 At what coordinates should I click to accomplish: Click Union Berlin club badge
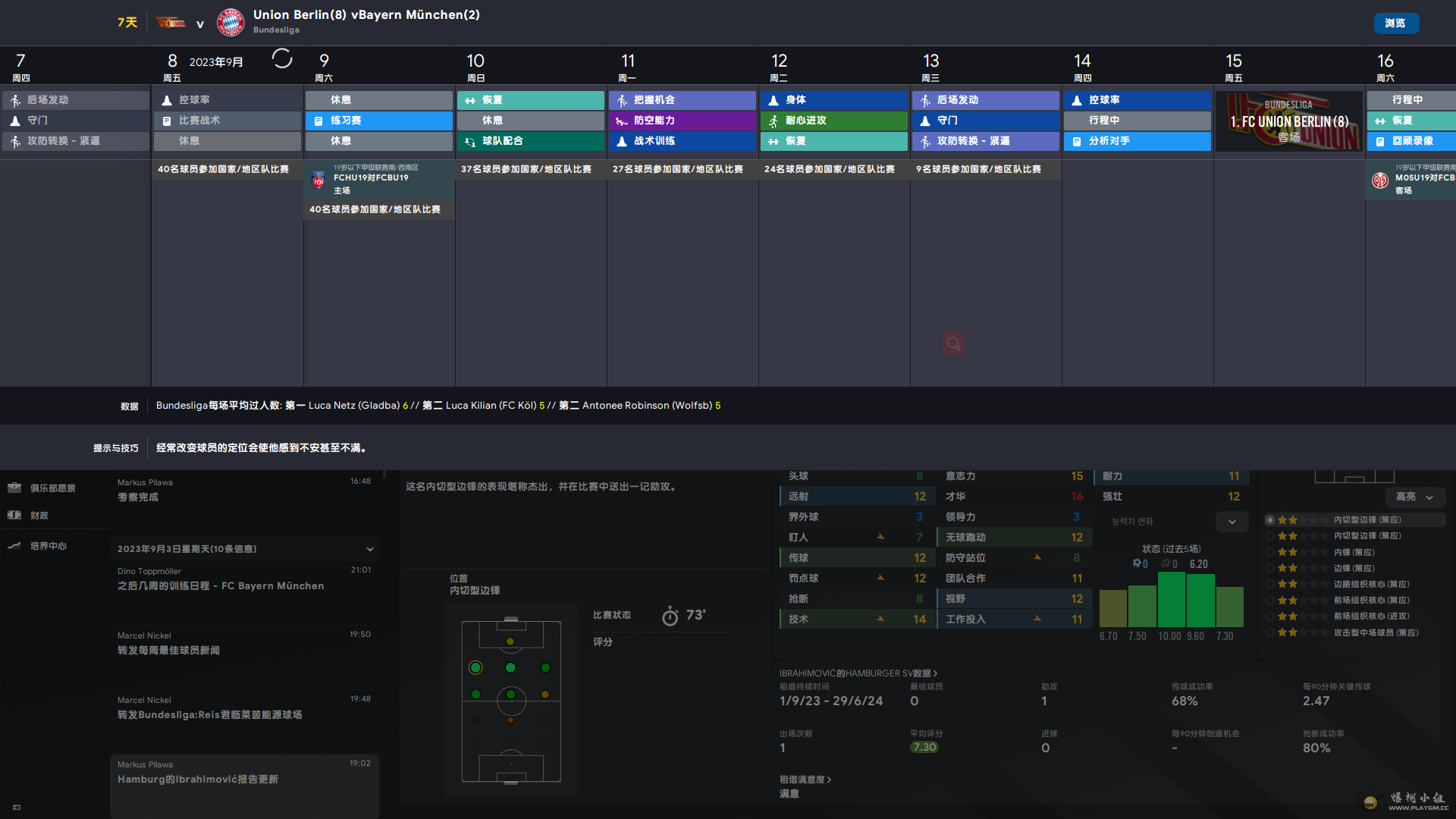(x=171, y=23)
